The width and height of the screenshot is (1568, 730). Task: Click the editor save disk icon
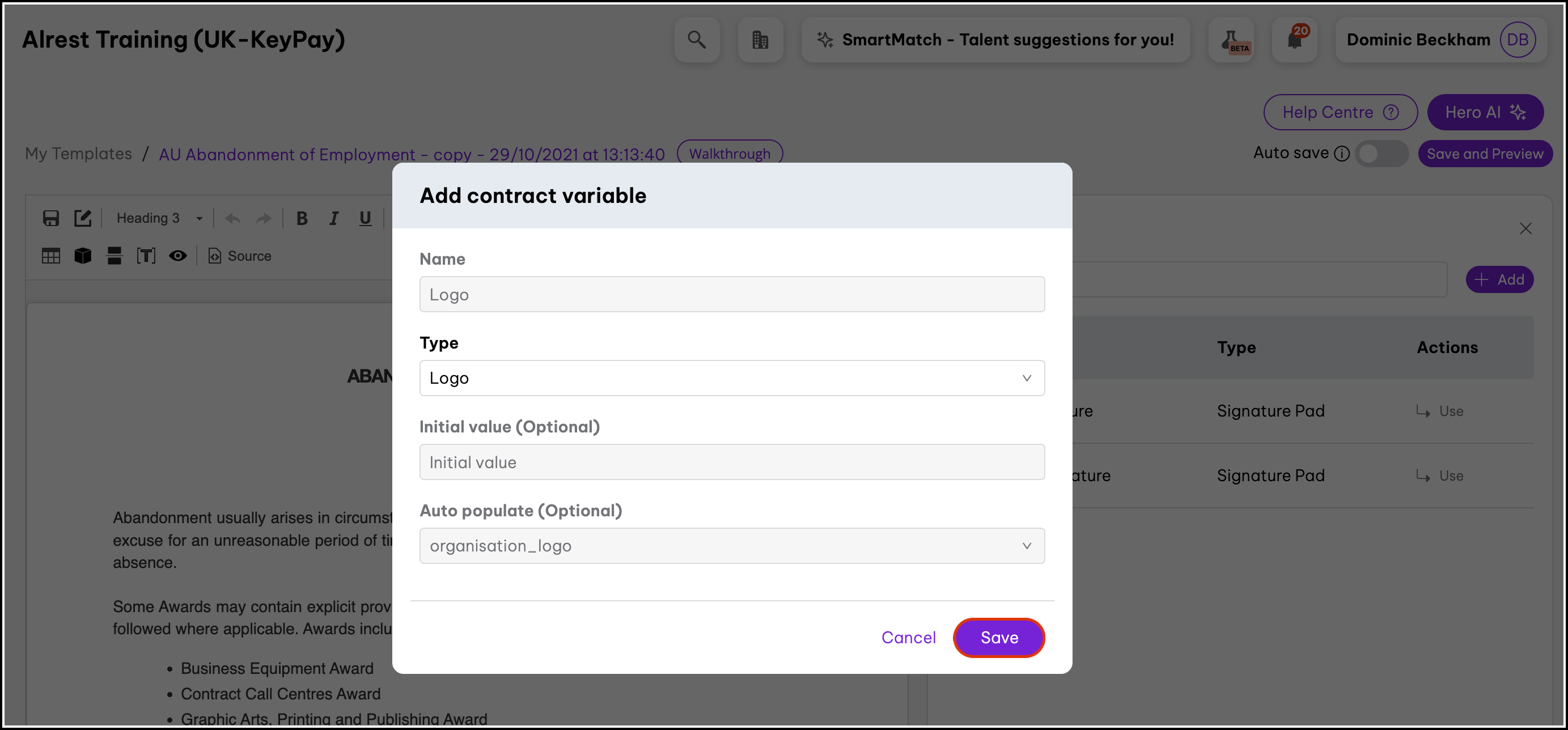50,218
